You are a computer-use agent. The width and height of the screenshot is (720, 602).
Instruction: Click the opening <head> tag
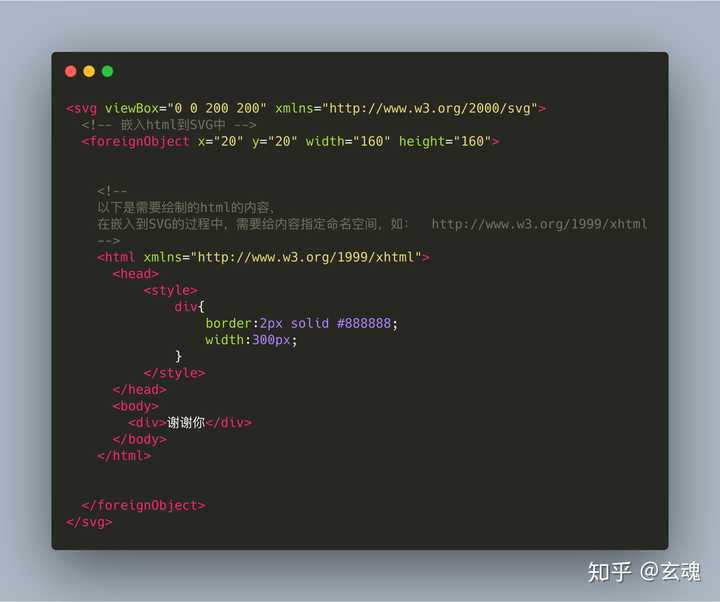(135, 274)
